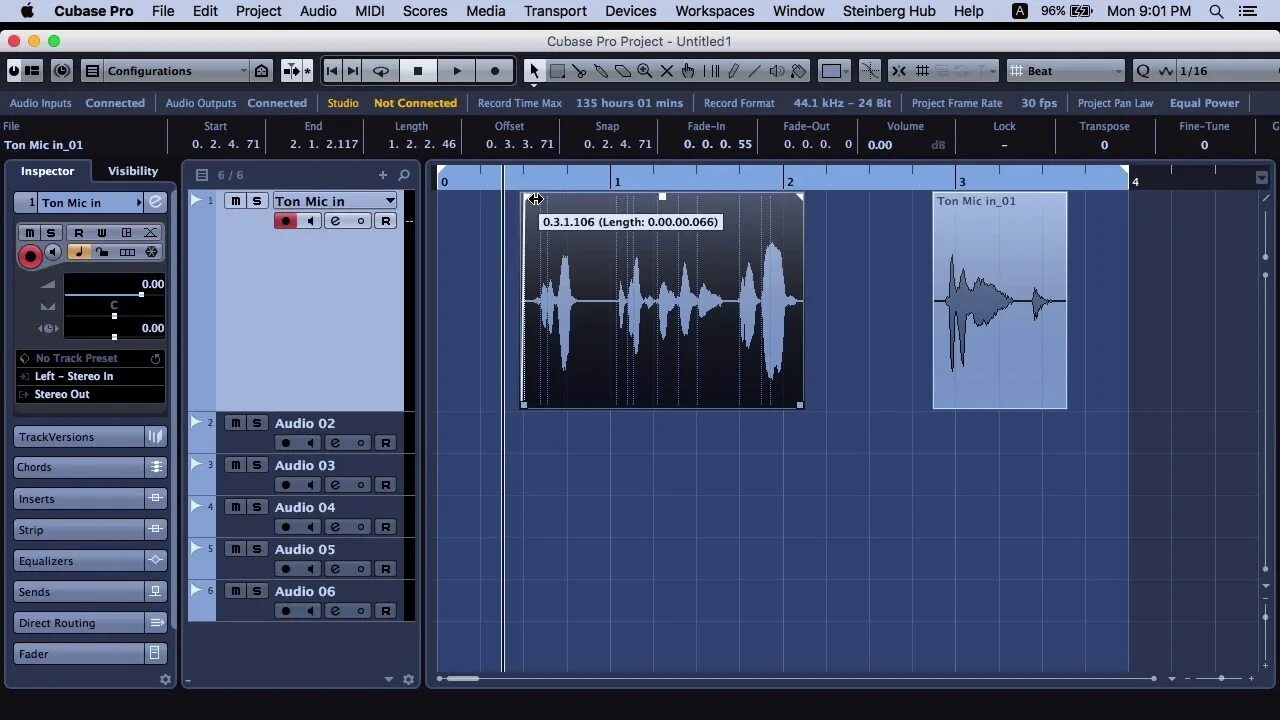The width and height of the screenshot is (1280, 720).
Task: Select the Glue tool
Action: (601, 71)
